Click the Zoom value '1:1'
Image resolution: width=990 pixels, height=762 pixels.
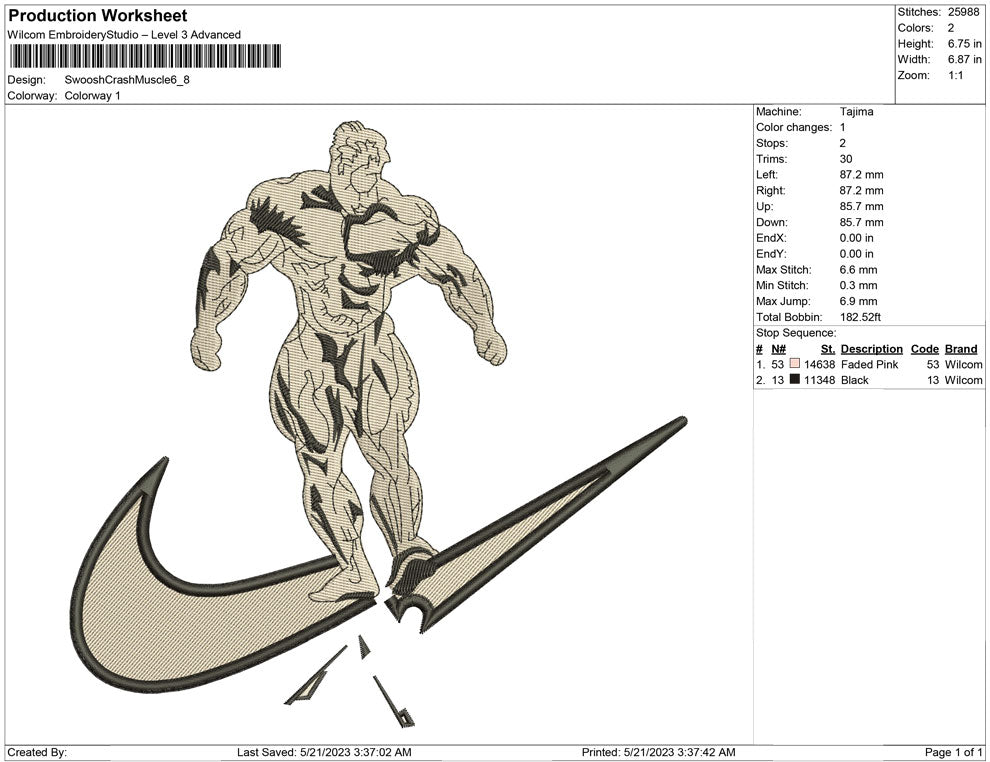tap(955, 75)
